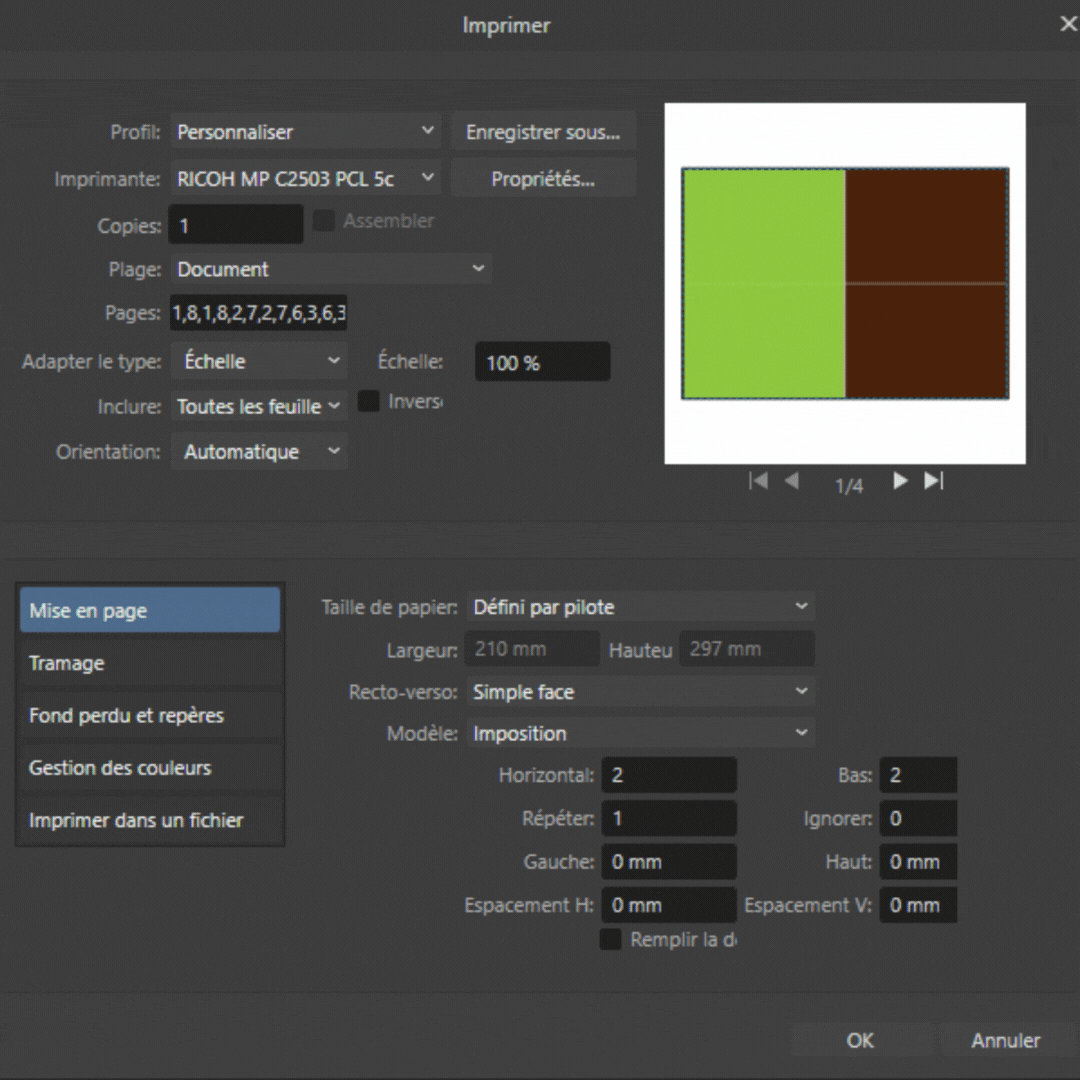Open the Plage Document dropdown
Image resolution: width=1080 pixels, height=1080 pixels.
(331, 269)
